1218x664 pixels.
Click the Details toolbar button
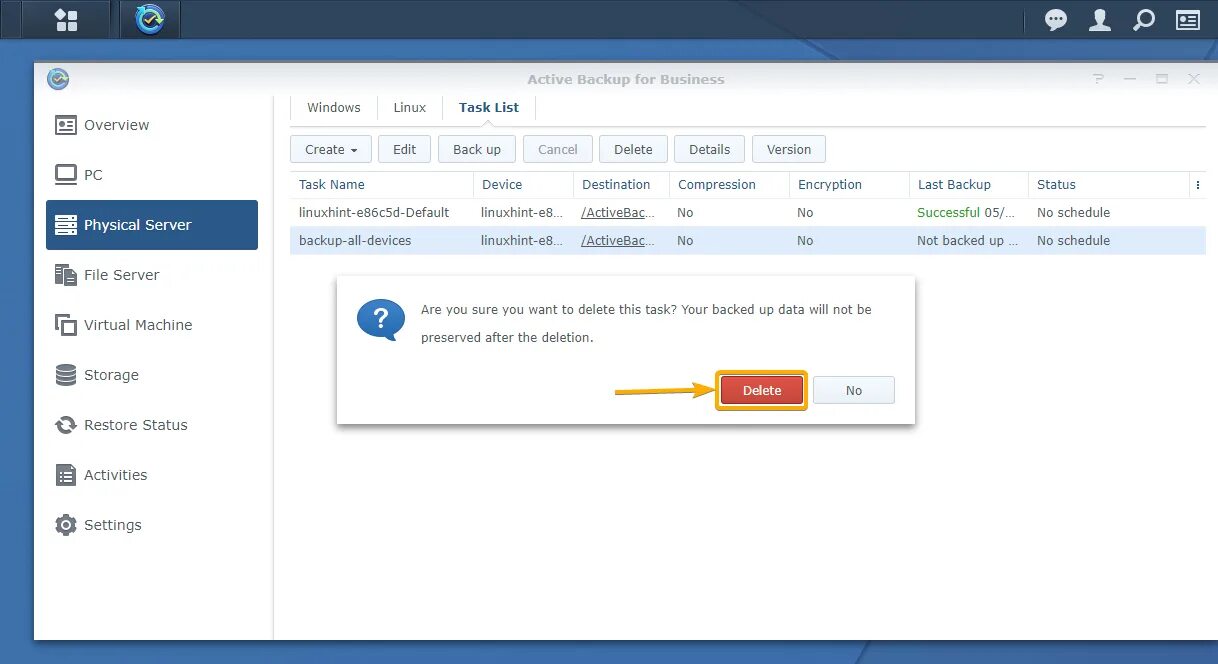710,149
